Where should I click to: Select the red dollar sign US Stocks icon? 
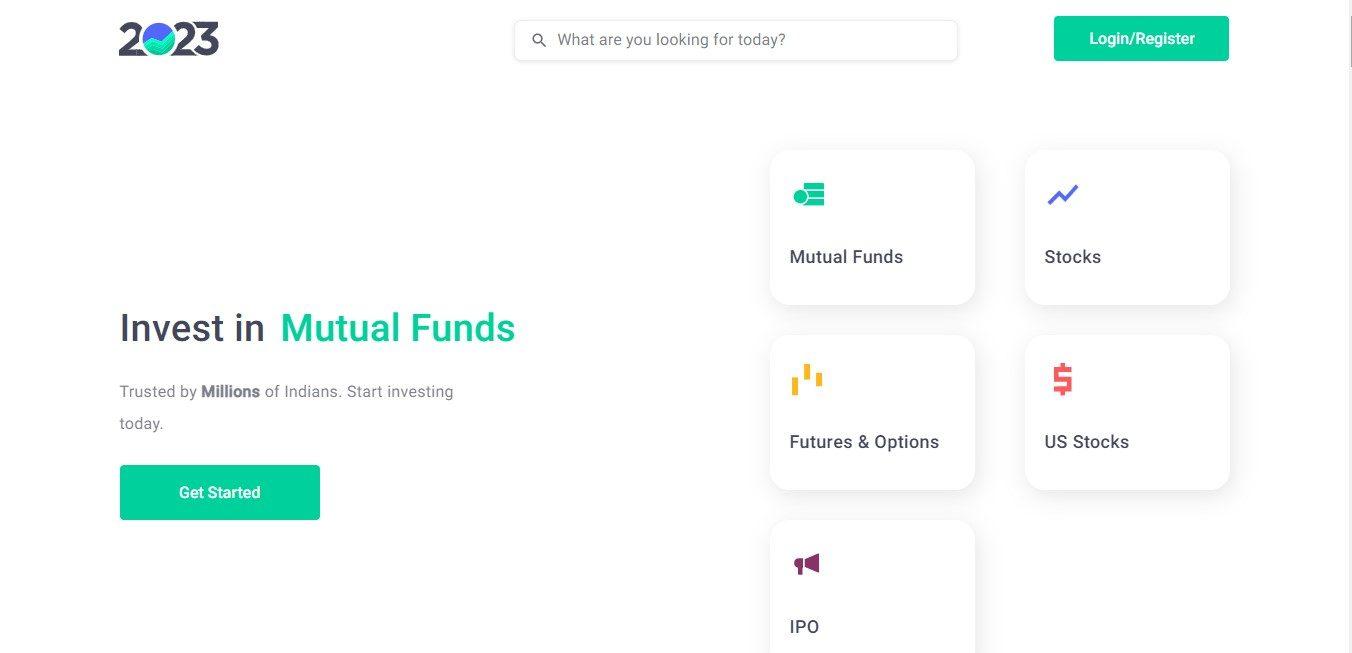tap(1062, 379)
